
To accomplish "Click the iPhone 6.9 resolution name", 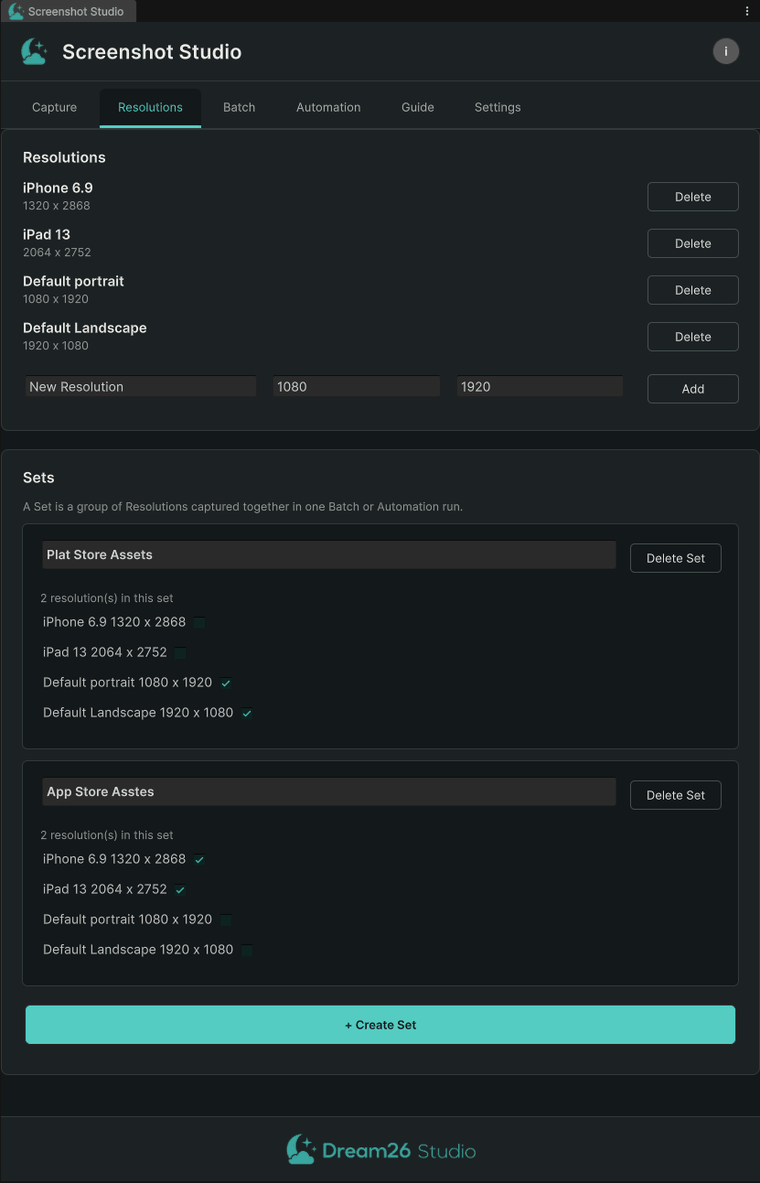I will [58, 188].
